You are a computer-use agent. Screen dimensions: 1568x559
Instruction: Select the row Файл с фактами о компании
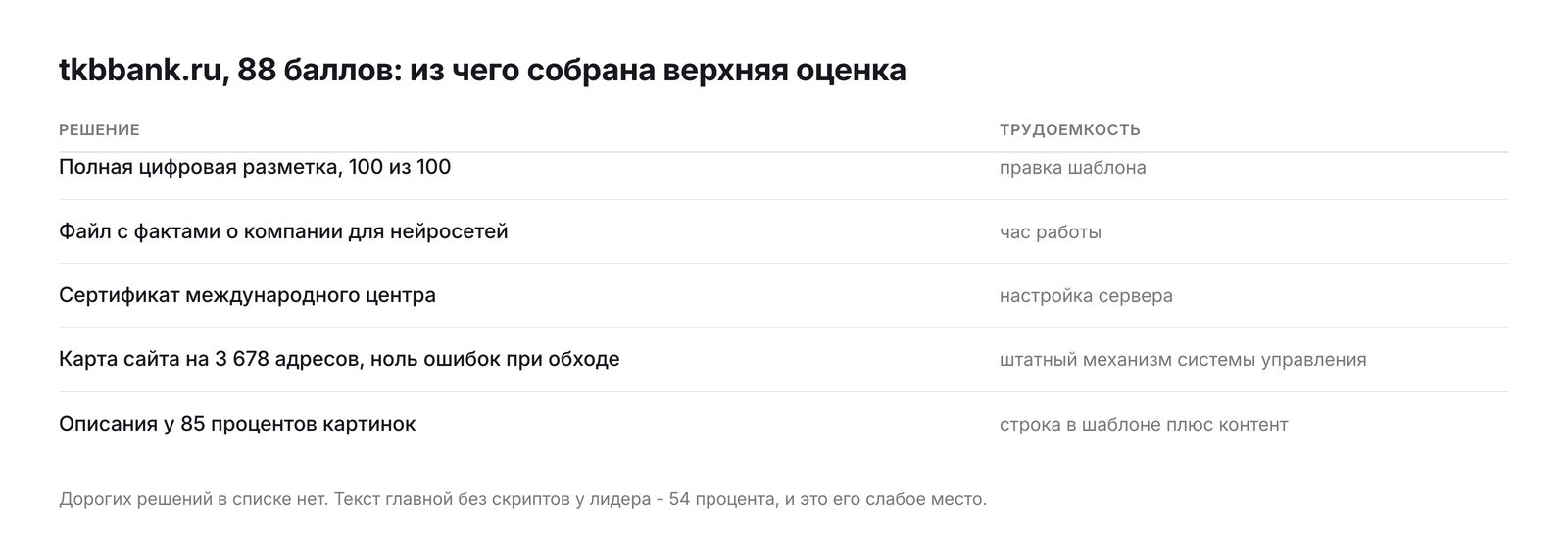coord(784,231)
